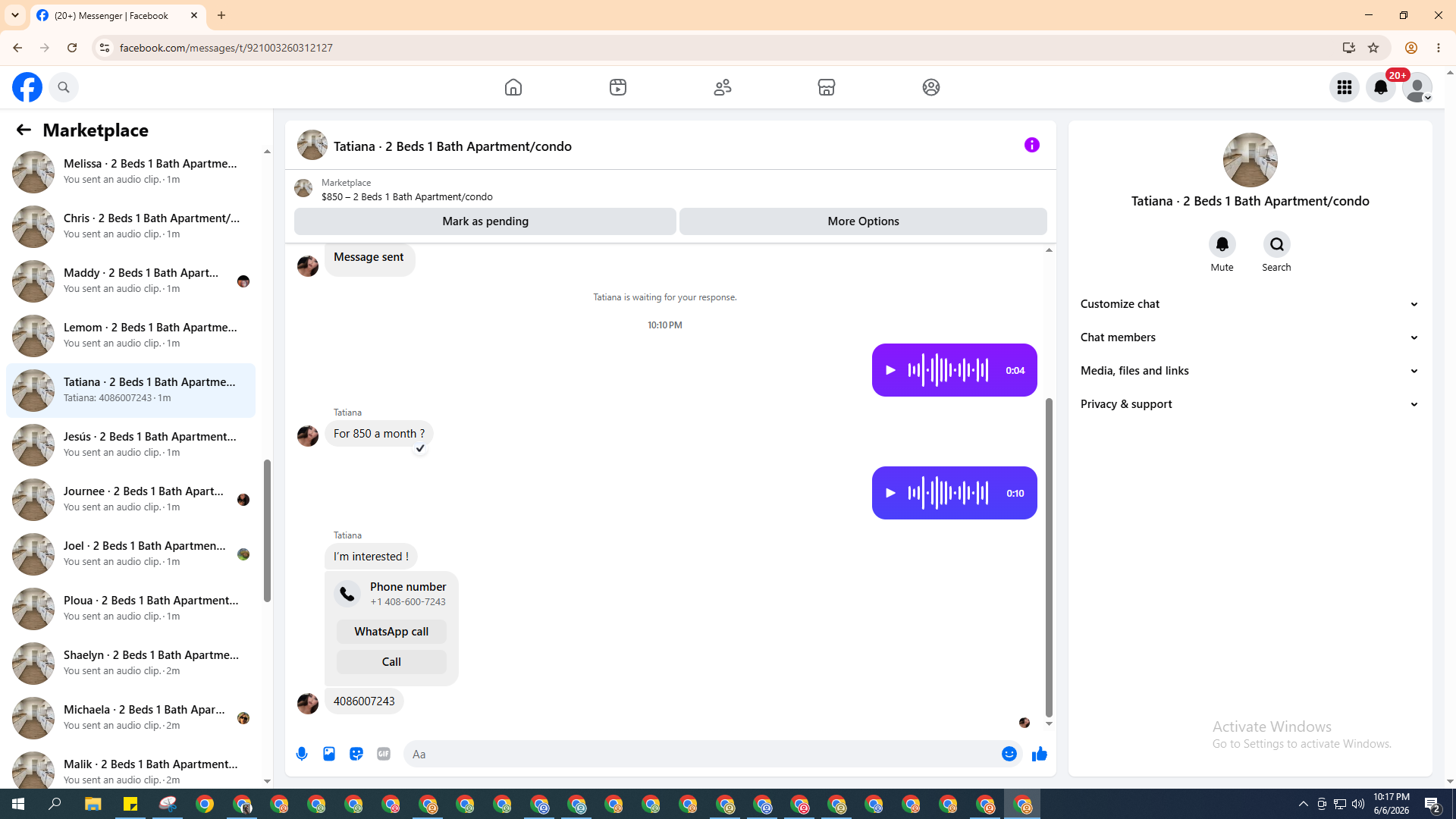Open the account profile avatar menu
This screenshot has height=819, width=1456.
pyautogui.click(x=1417, y=87)
